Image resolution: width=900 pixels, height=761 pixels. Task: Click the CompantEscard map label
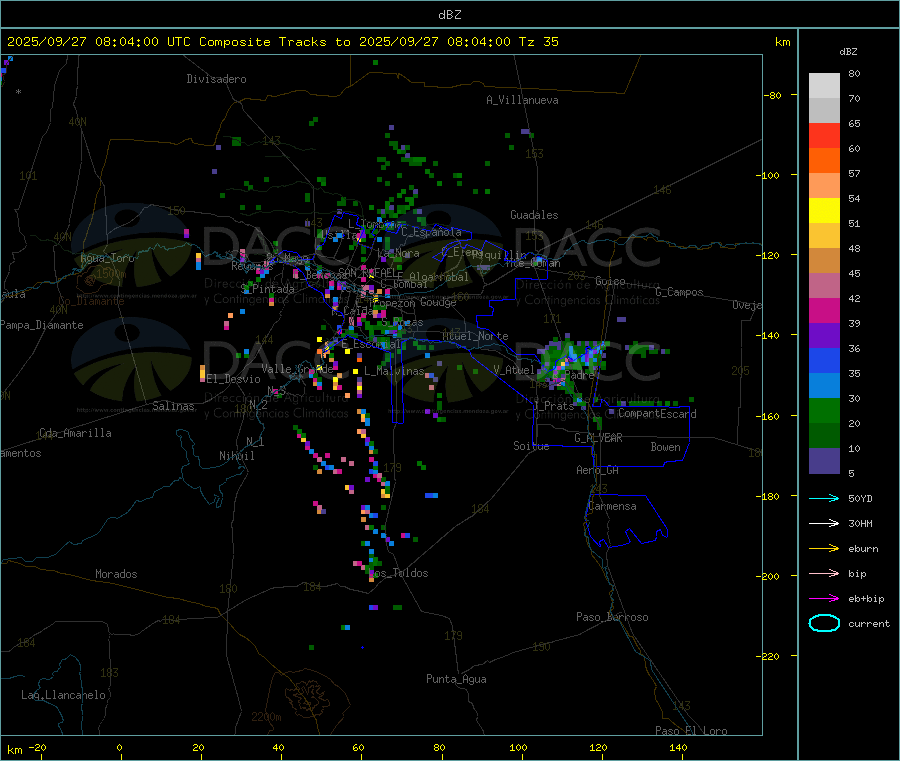657,414
